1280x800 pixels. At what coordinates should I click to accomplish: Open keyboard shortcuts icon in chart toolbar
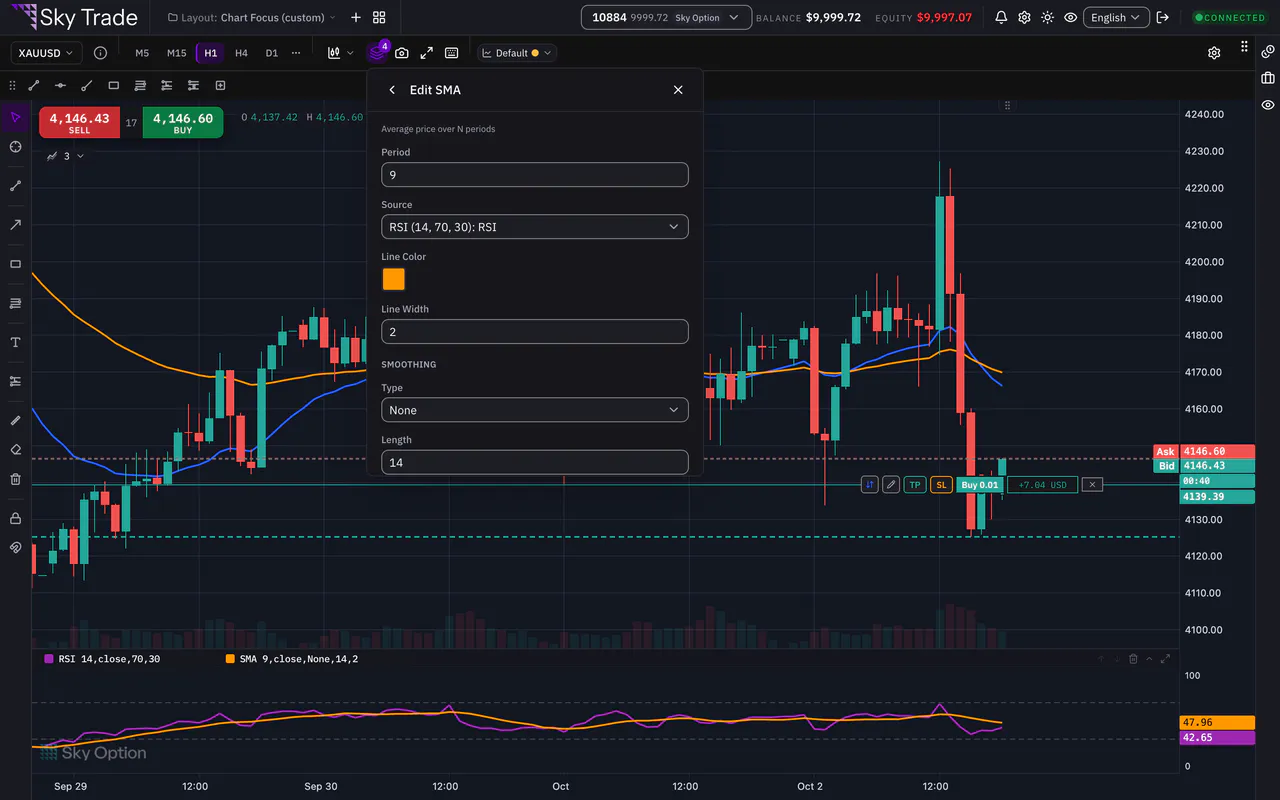tap(452, 53)
